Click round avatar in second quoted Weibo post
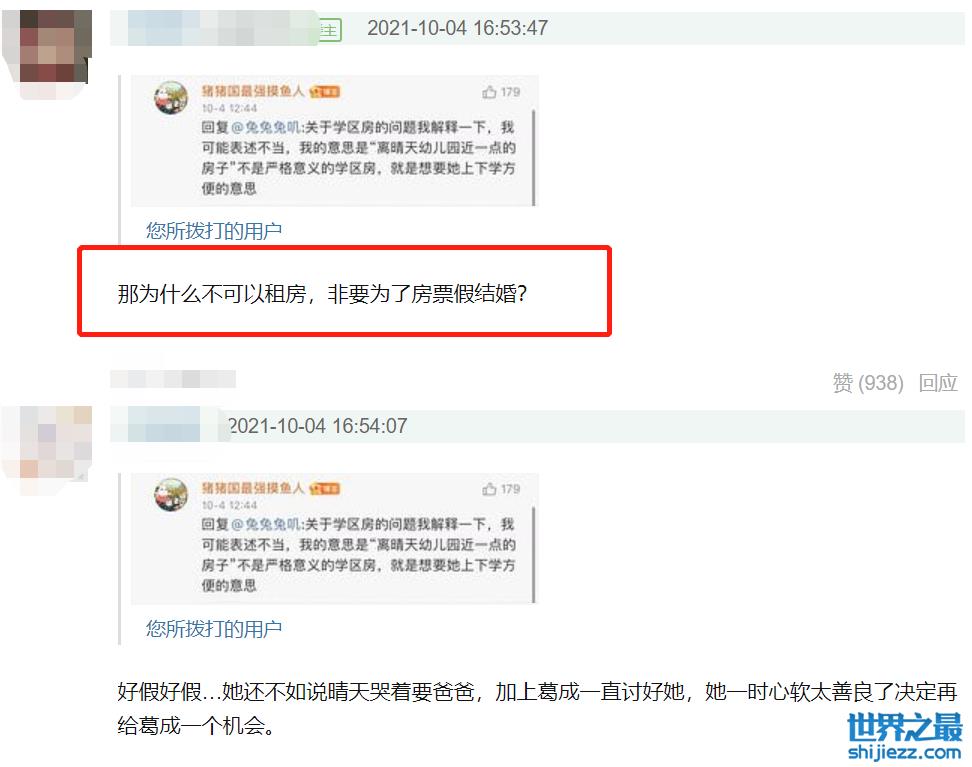The image size is (972, 767). point(171,494)
